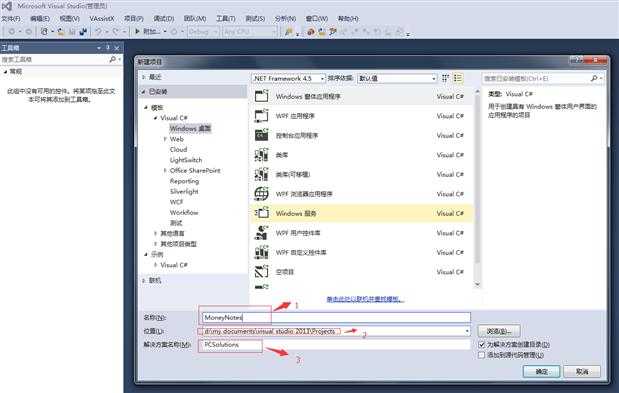Screen dimensions: 619x393
Task: Enable add to source control checkbox
Action: pyautogui.click(x=481, y=355)
